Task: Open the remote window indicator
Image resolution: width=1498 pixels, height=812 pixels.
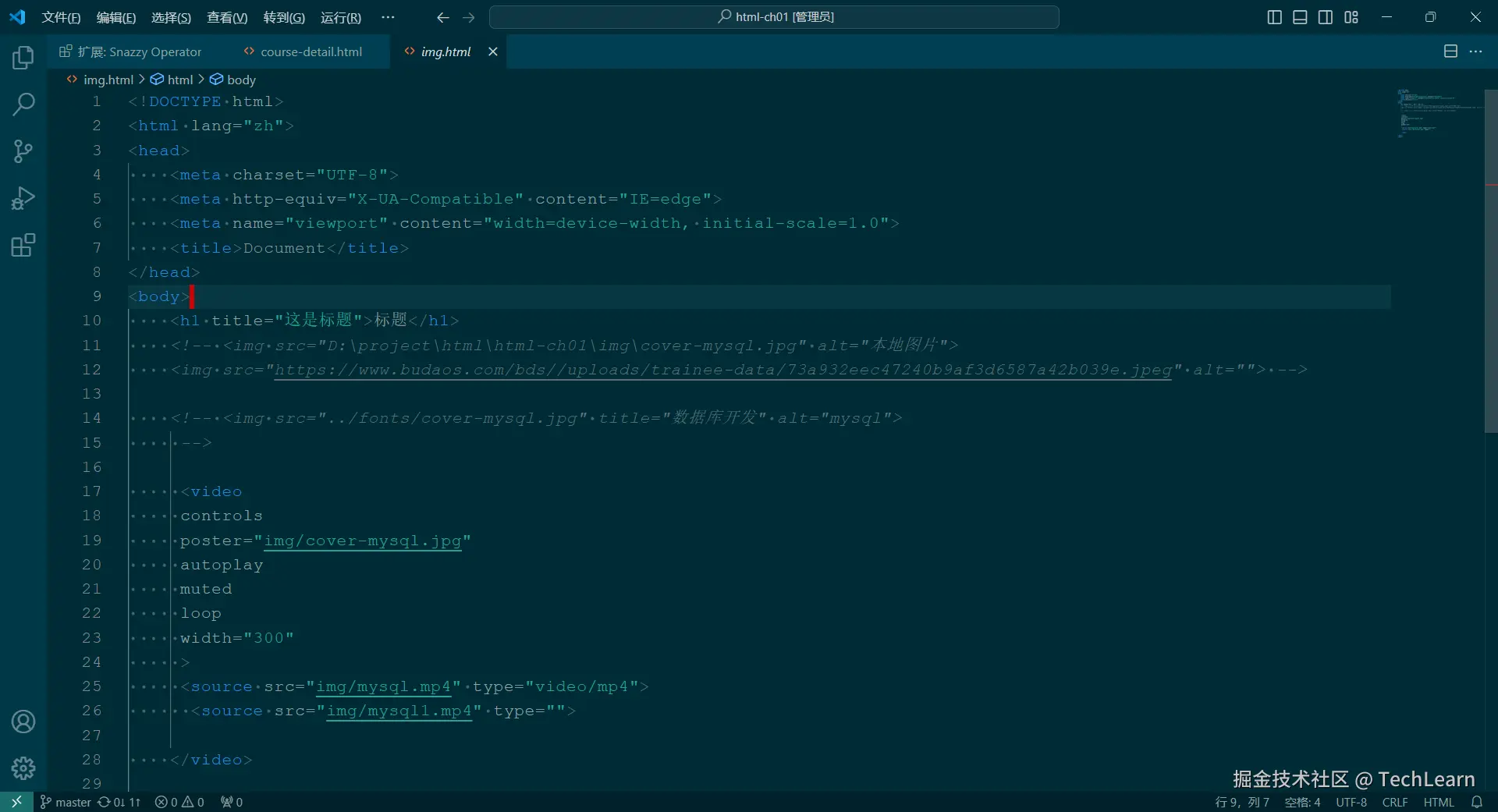Action: tap(16, 802)
